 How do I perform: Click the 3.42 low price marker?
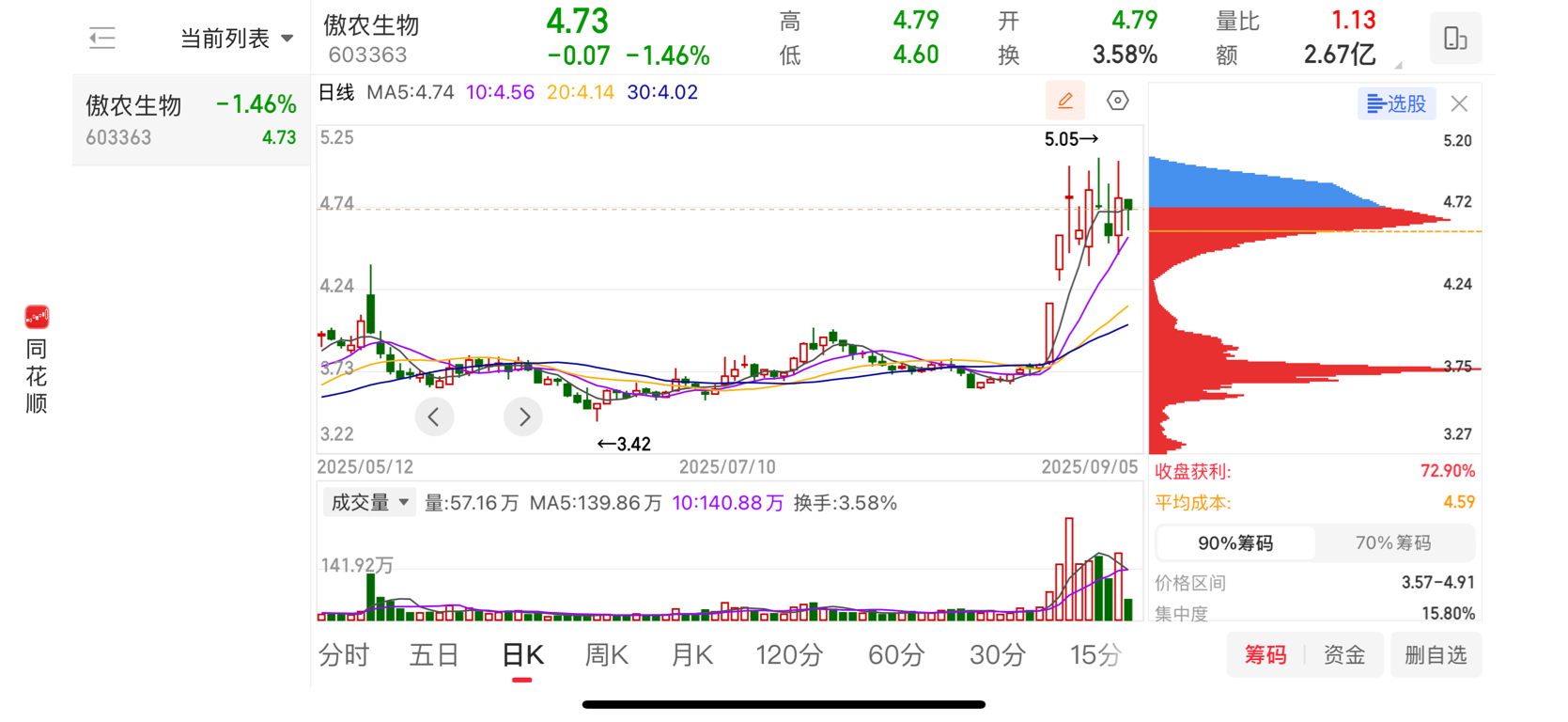pyautogui.click(x=624, y=444)
